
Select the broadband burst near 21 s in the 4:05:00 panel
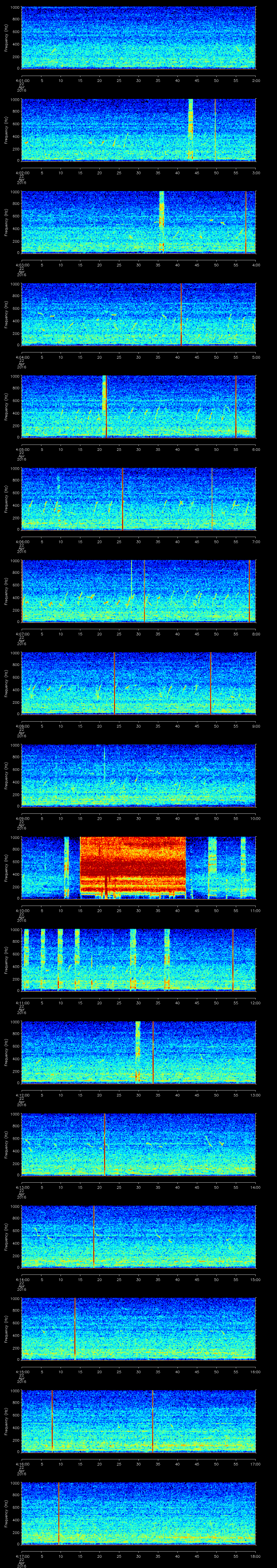click(105, 407)
